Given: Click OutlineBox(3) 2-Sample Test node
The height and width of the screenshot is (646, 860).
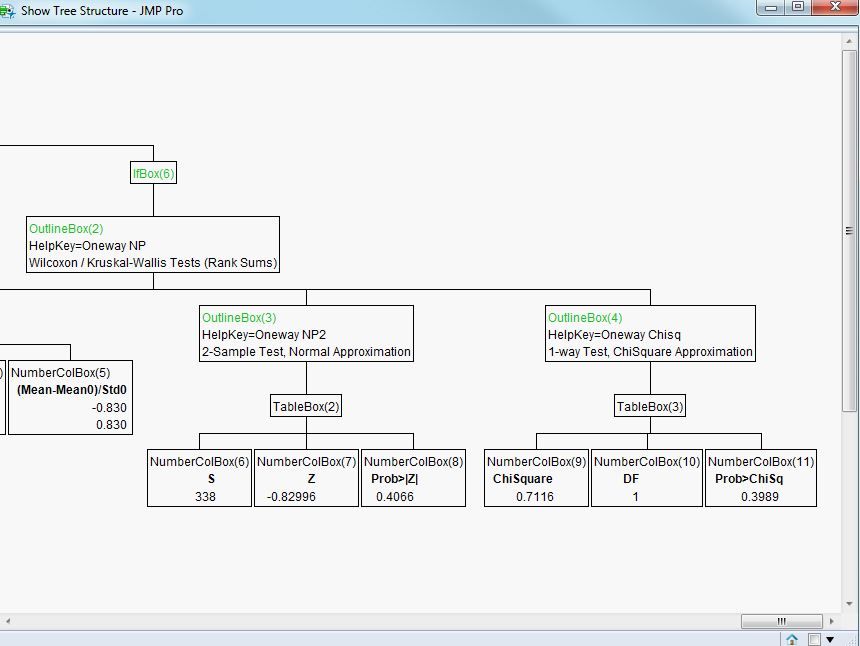Looking at the screenshot, I should 306,333.
